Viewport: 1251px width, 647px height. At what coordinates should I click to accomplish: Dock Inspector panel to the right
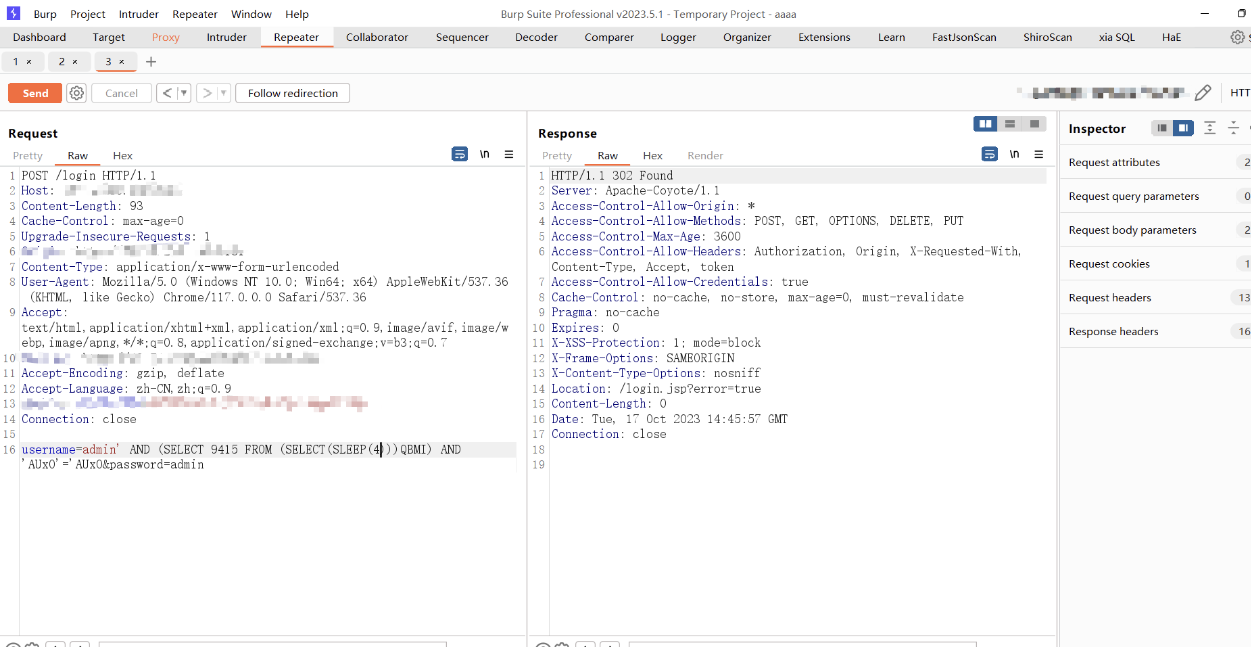point(1183,128)
